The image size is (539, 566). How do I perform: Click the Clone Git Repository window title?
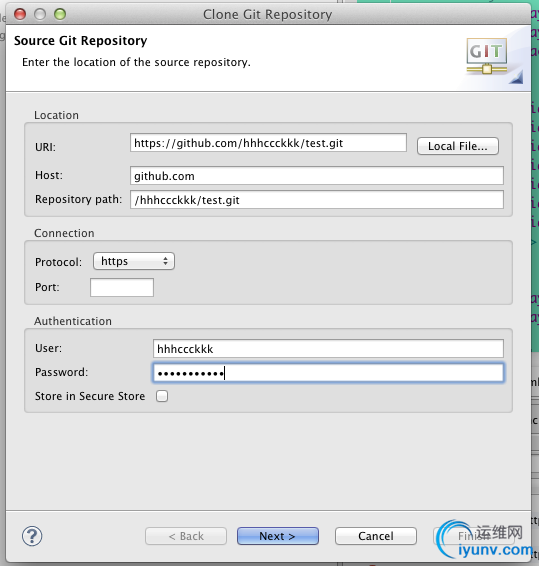pos(268,14)
